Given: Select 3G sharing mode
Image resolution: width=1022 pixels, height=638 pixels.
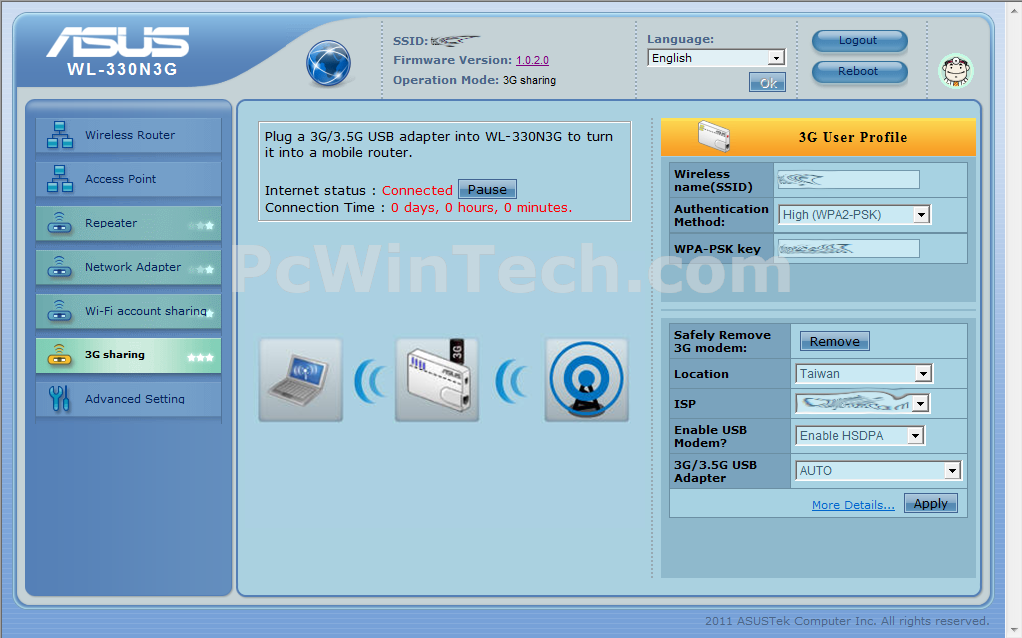Looking at the screenshot, I should (128, 355).
